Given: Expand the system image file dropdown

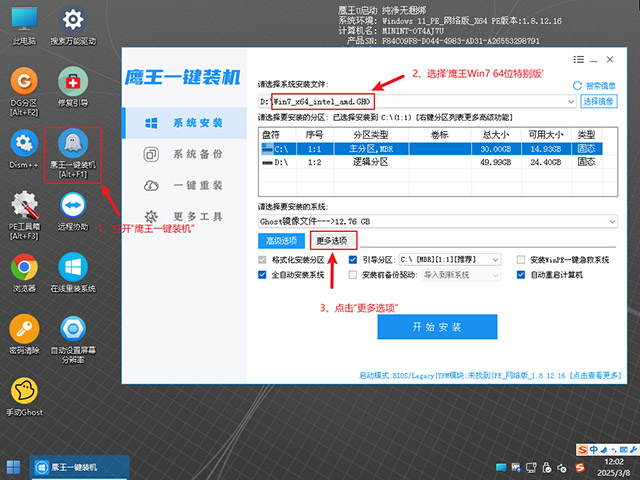Looking at the screenshot, I should tap(571, 102).
